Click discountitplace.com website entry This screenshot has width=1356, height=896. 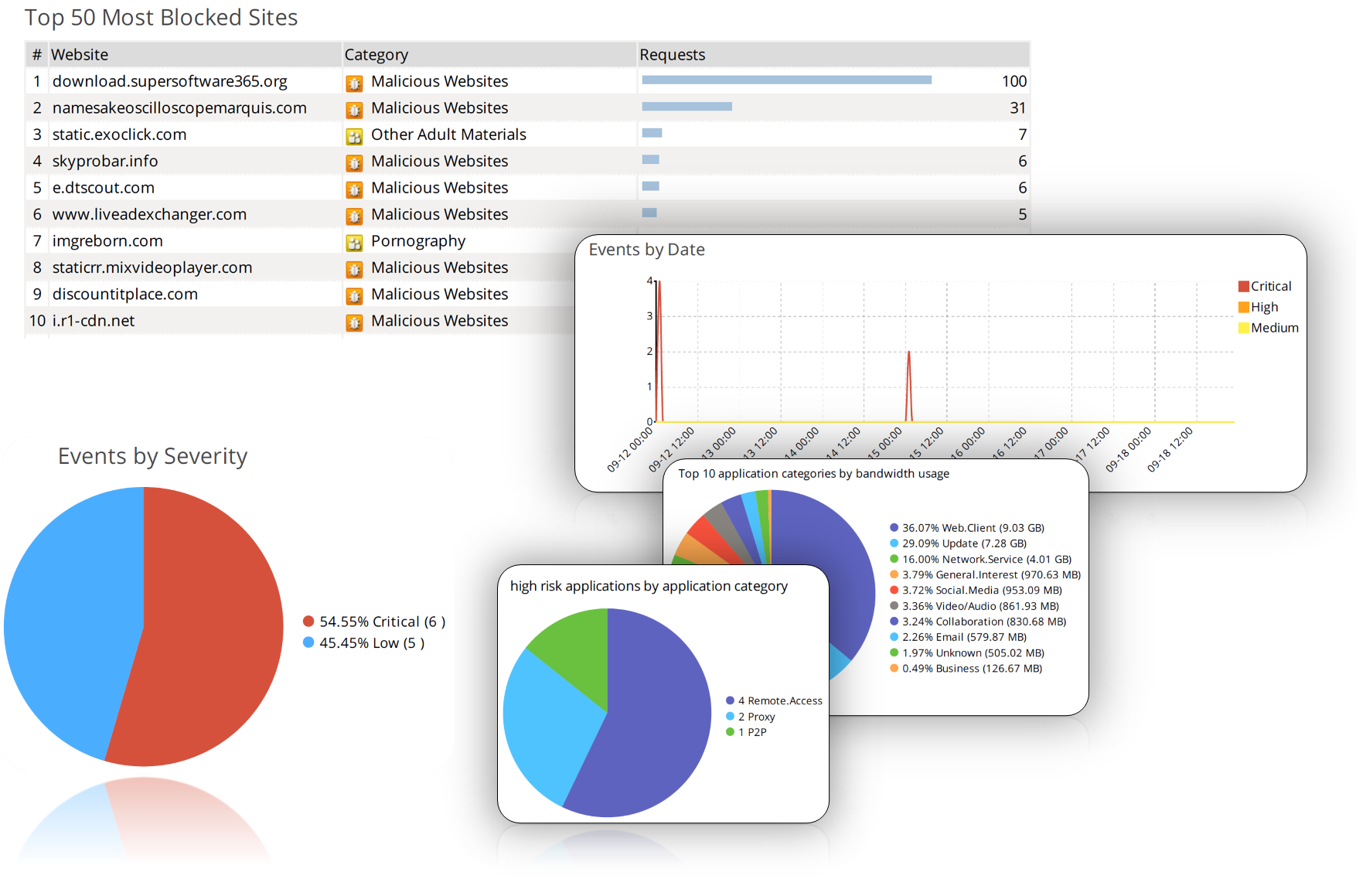click(125, 294)
